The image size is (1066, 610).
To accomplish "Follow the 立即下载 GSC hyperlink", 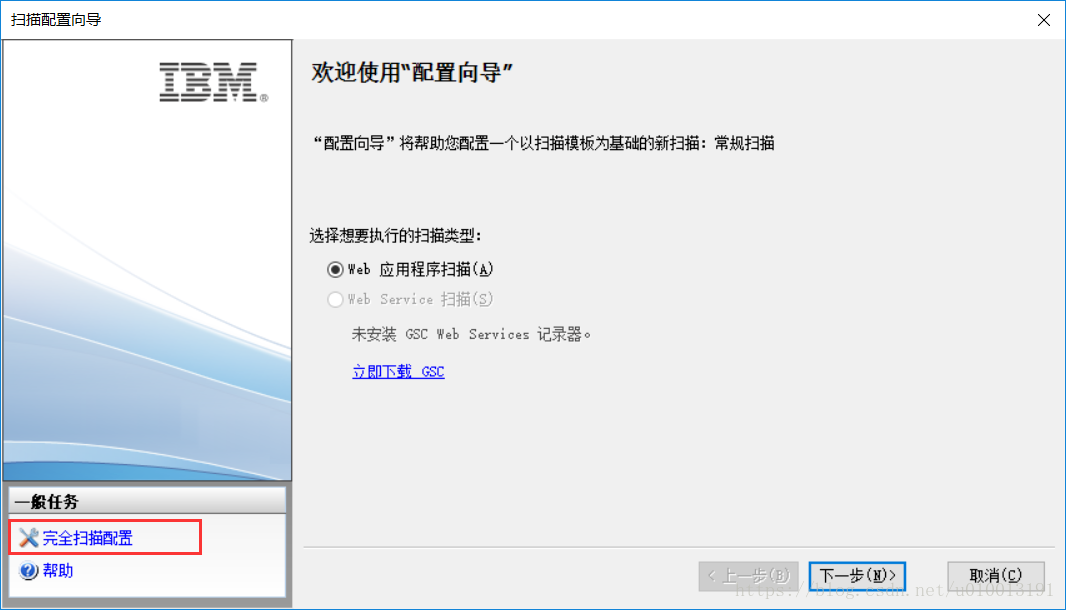I will click(398, 371).
